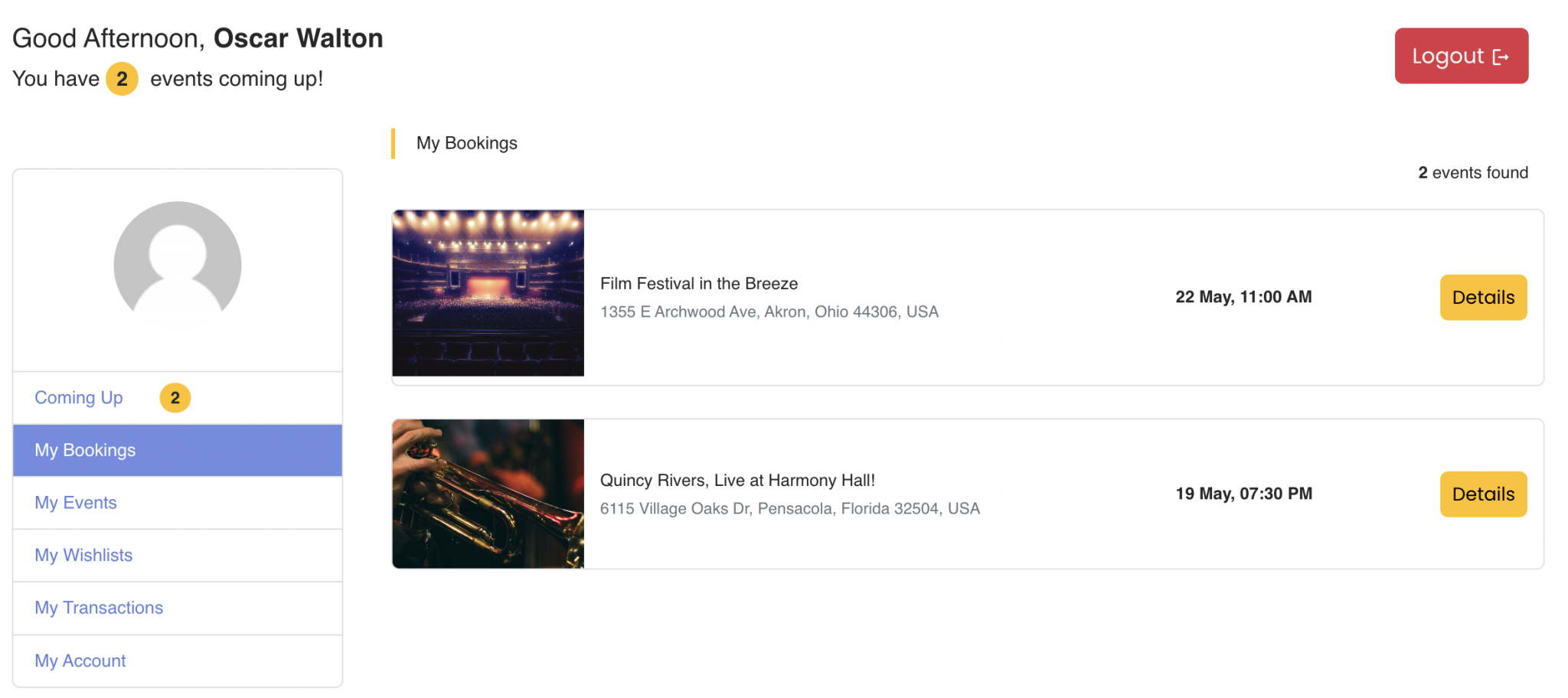Click the events count badge in the greeting

(x=121, y=79)
